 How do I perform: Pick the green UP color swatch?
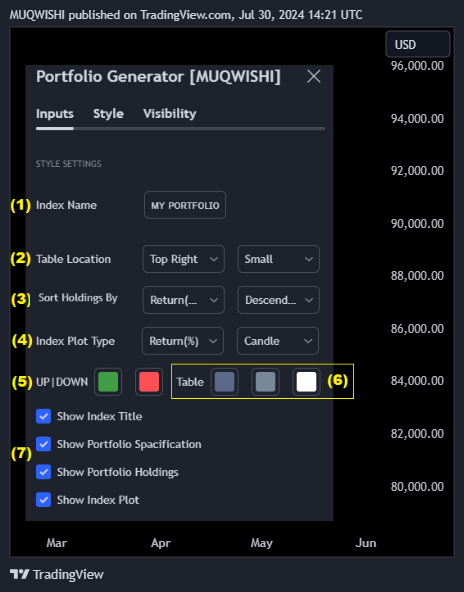(x=108, y=382)
